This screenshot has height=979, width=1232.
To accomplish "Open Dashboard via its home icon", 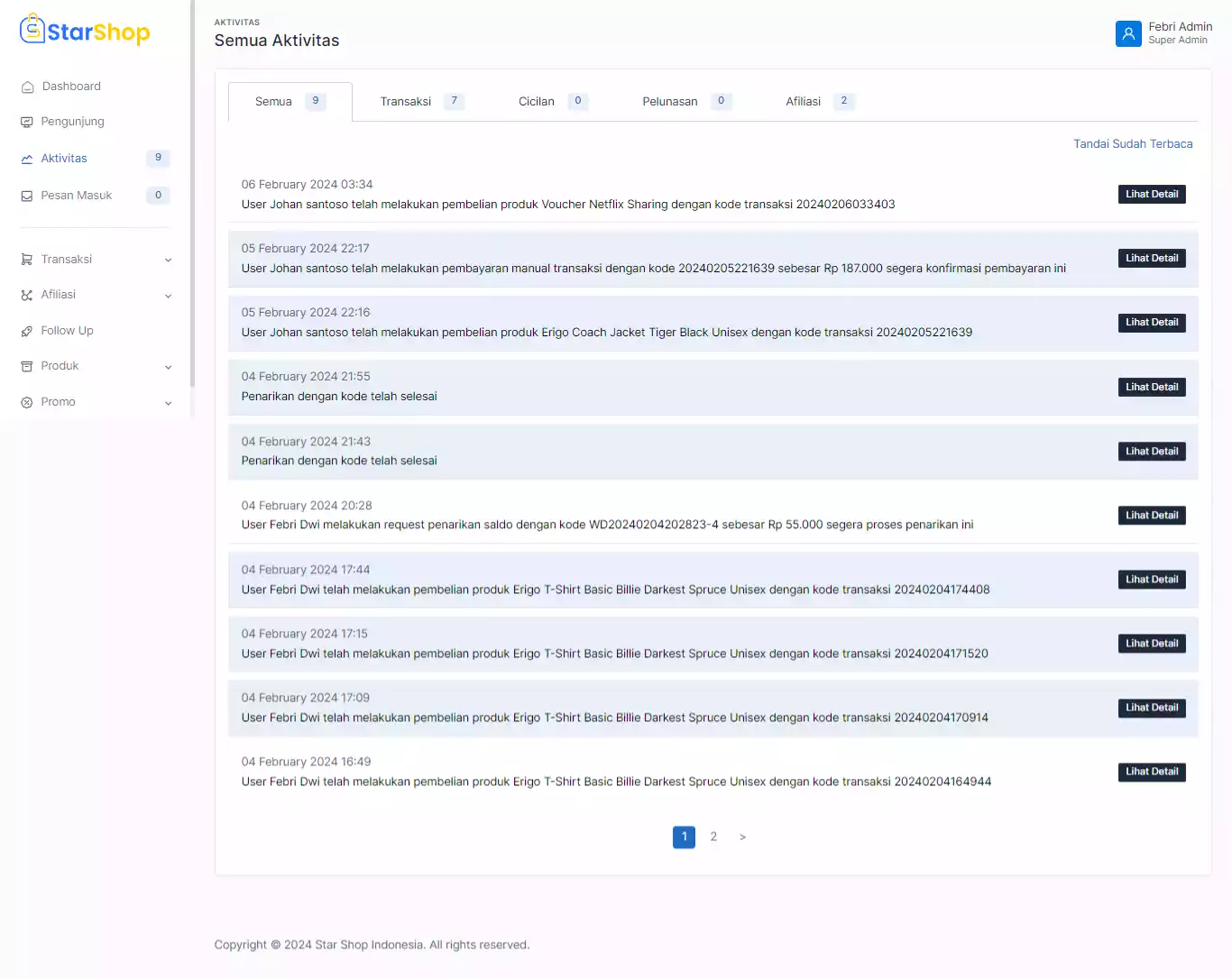I will pyautogui.click(x=27, y=87).
